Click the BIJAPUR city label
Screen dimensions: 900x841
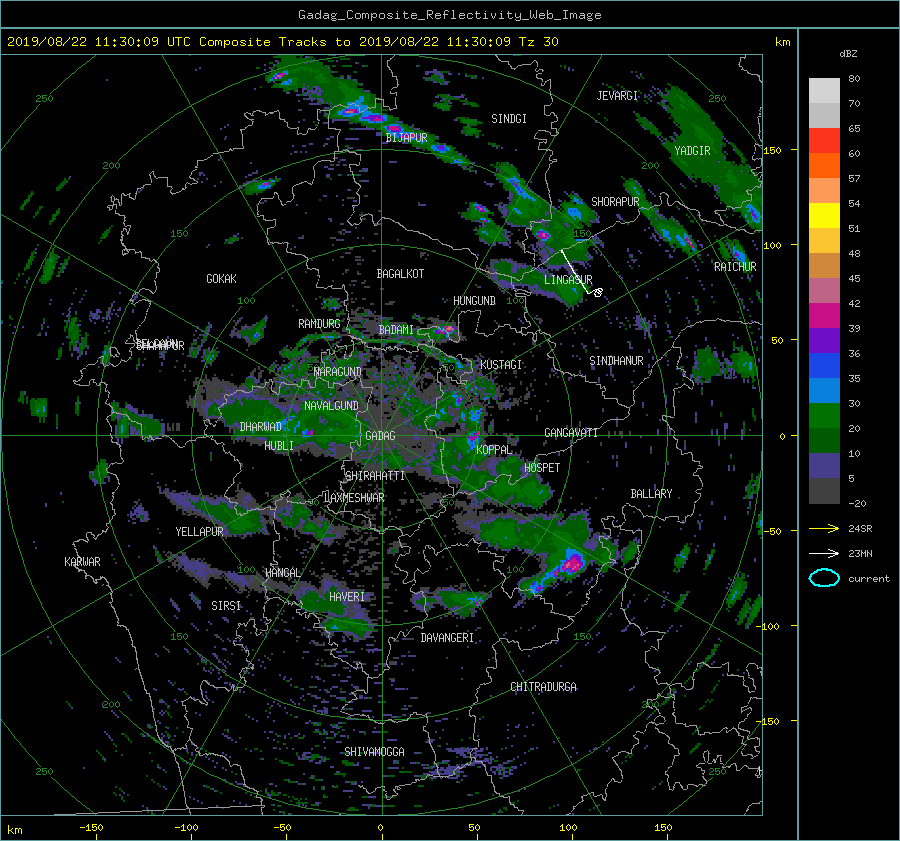406,138
